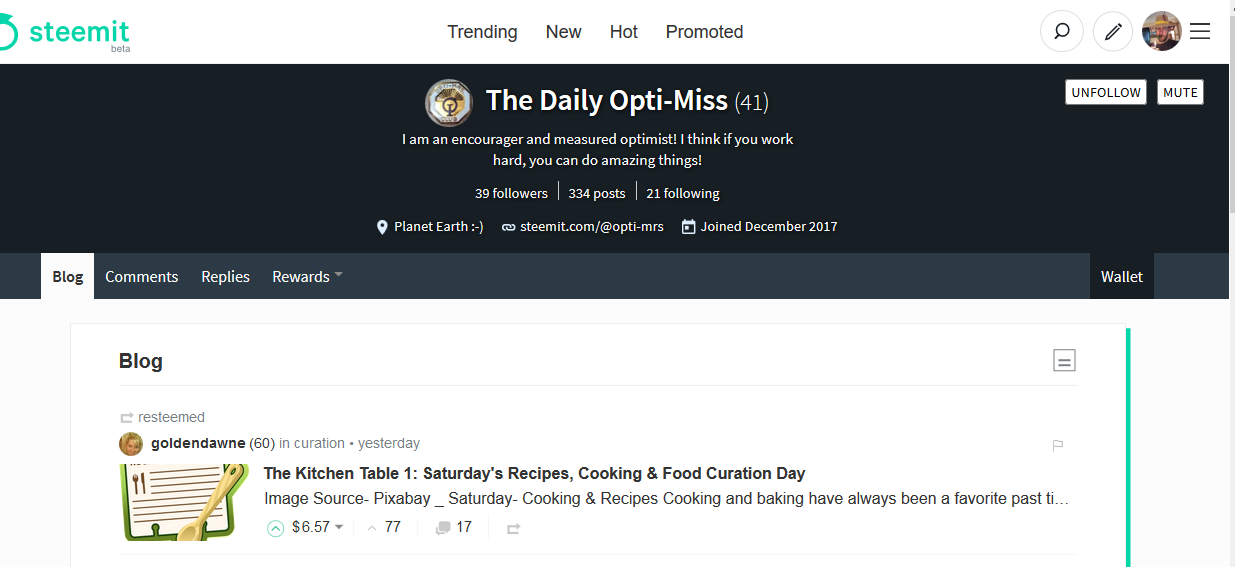Open the Kitchen Table post thumbnail
1235x567 pixels.
[184, 502]
